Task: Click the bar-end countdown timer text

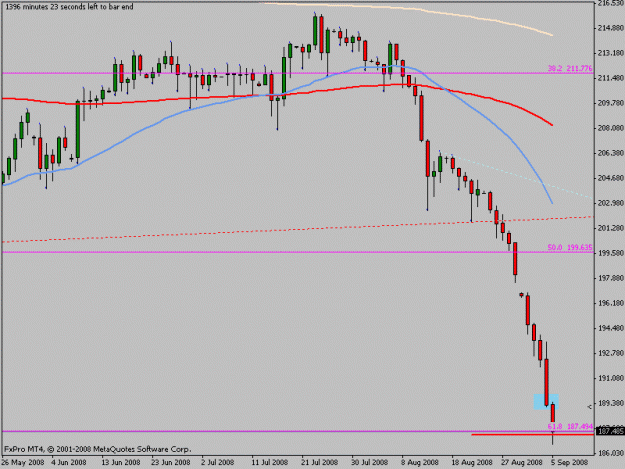Action: point(69,7)
